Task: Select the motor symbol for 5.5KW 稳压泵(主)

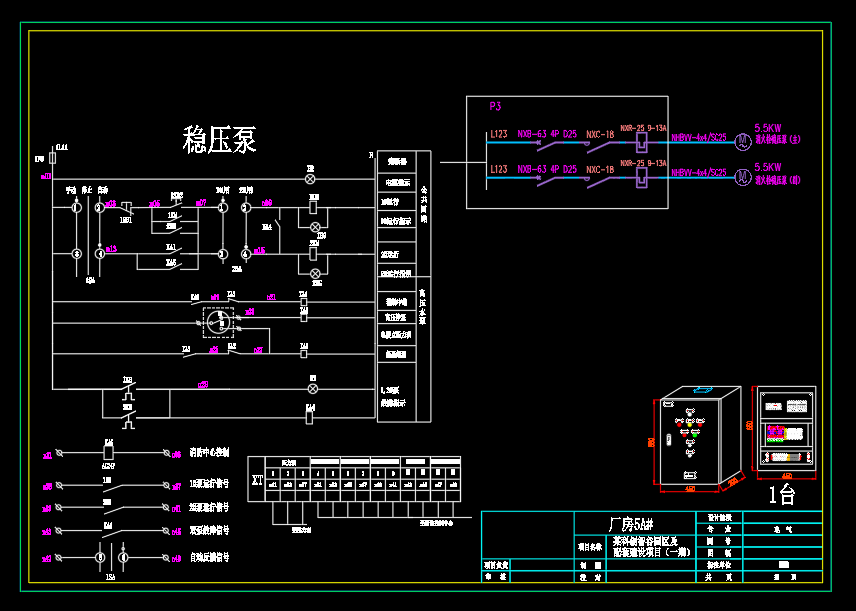Action: point(742,140)
